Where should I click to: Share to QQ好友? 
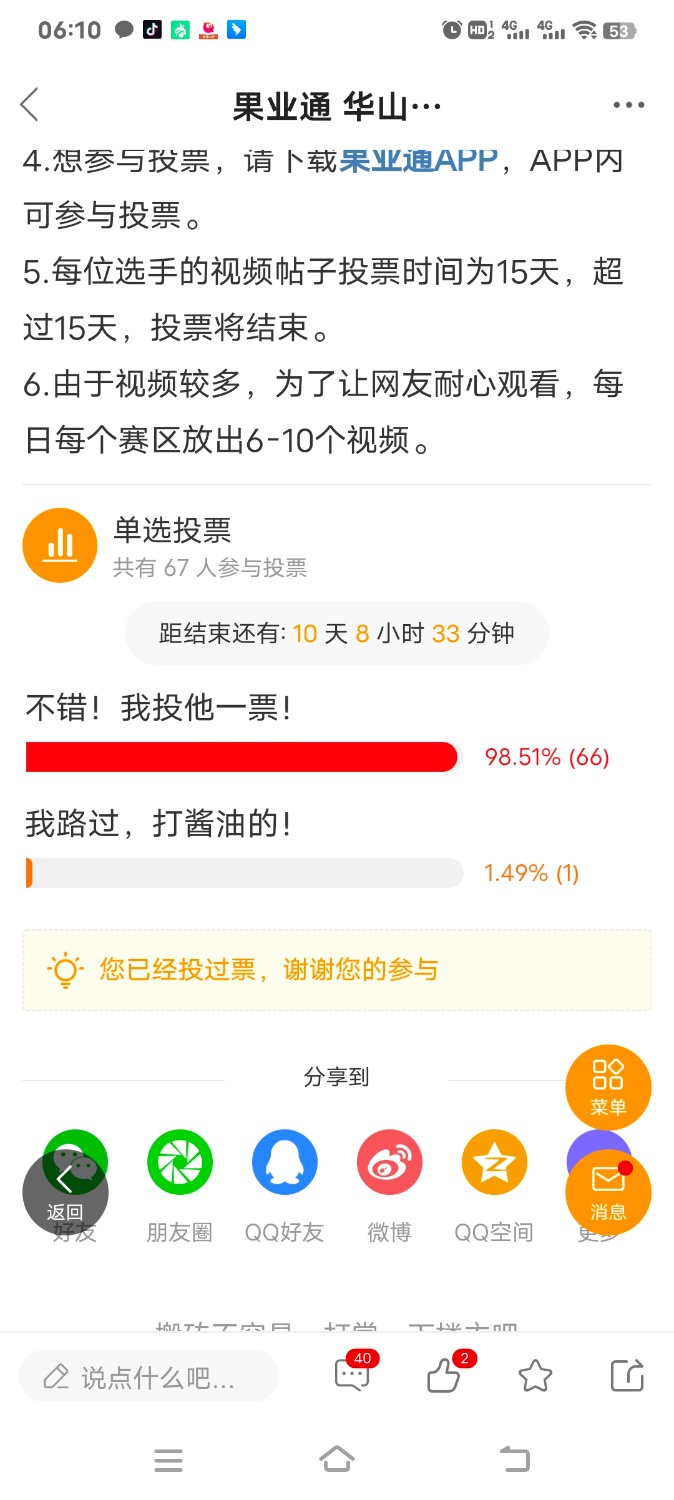(x=285, y=1162)
